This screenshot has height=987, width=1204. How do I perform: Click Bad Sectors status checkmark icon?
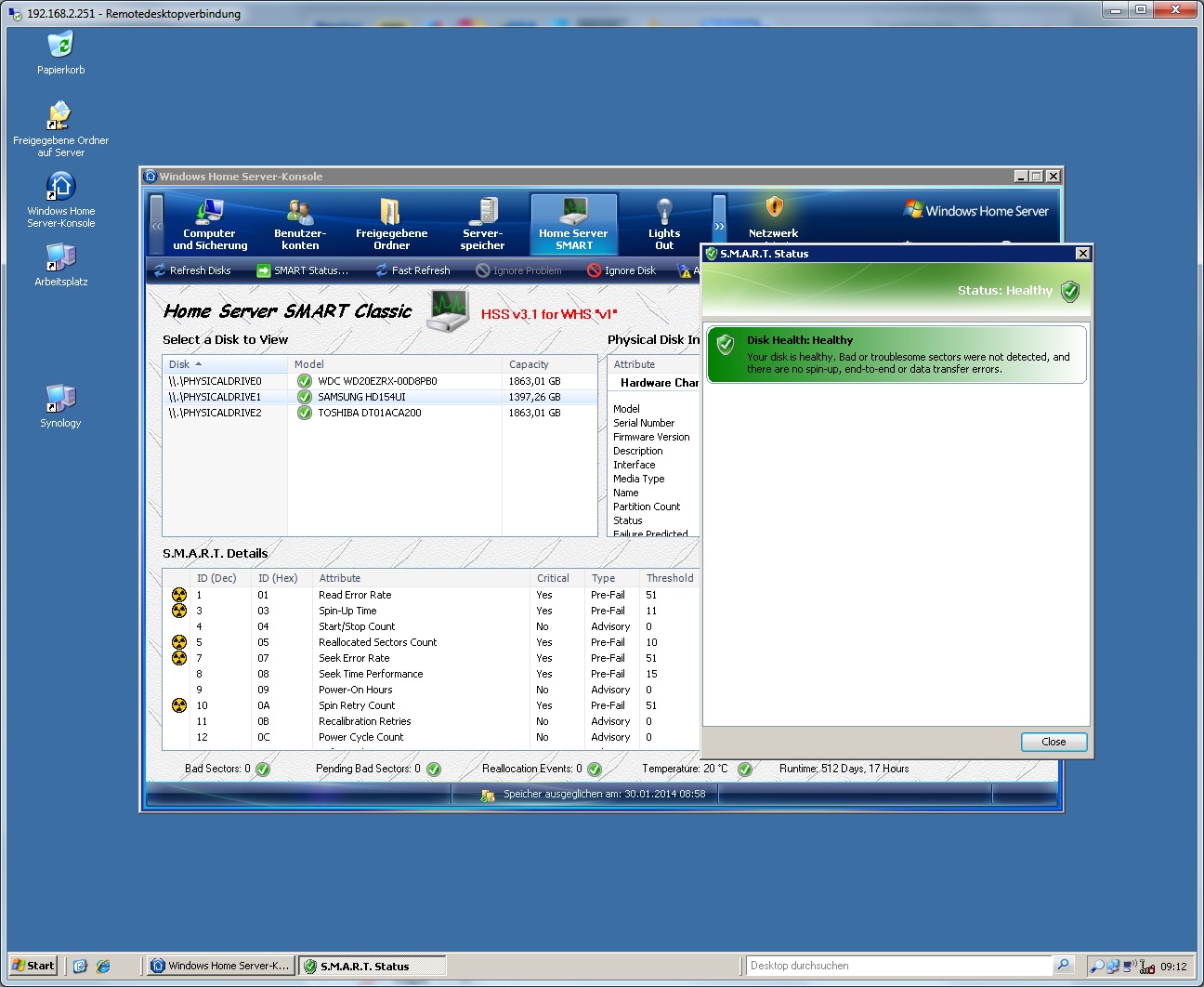coord(263,769)
